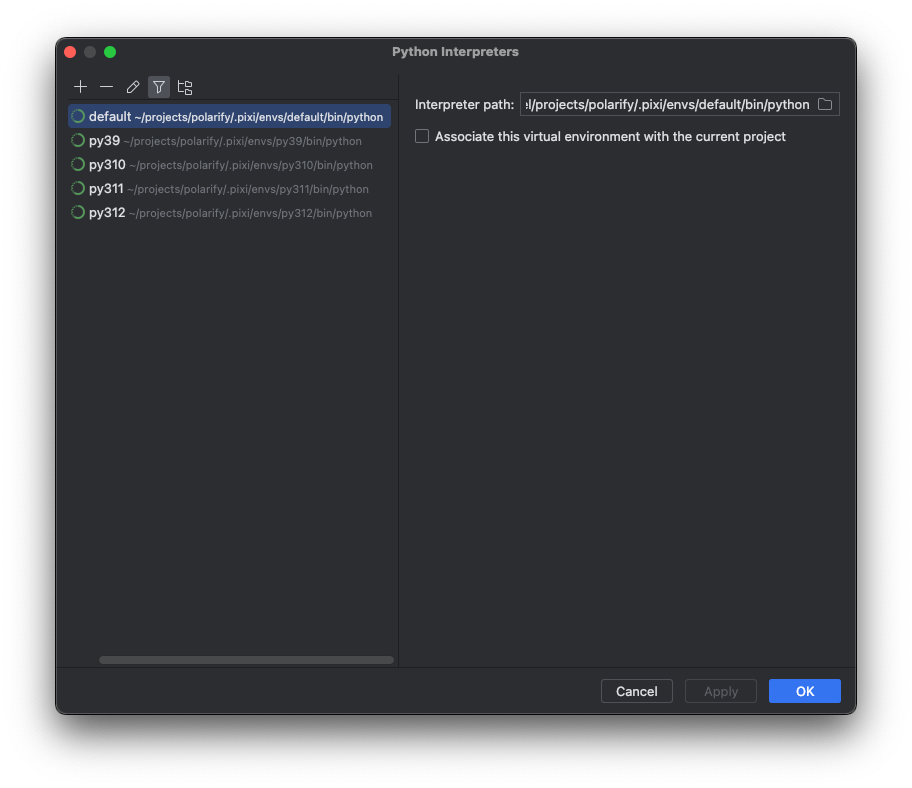The height and width of the screenshot is (788, 912).
Task: Click the Apply button
Action: [721, 691]
